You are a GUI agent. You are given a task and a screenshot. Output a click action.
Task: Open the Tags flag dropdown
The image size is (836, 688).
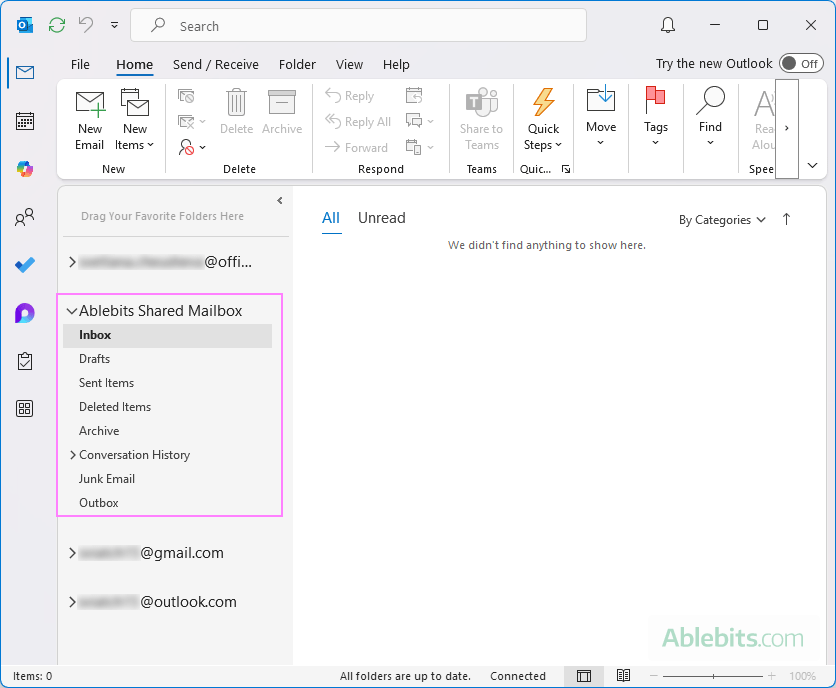click(x=655, y=117)
